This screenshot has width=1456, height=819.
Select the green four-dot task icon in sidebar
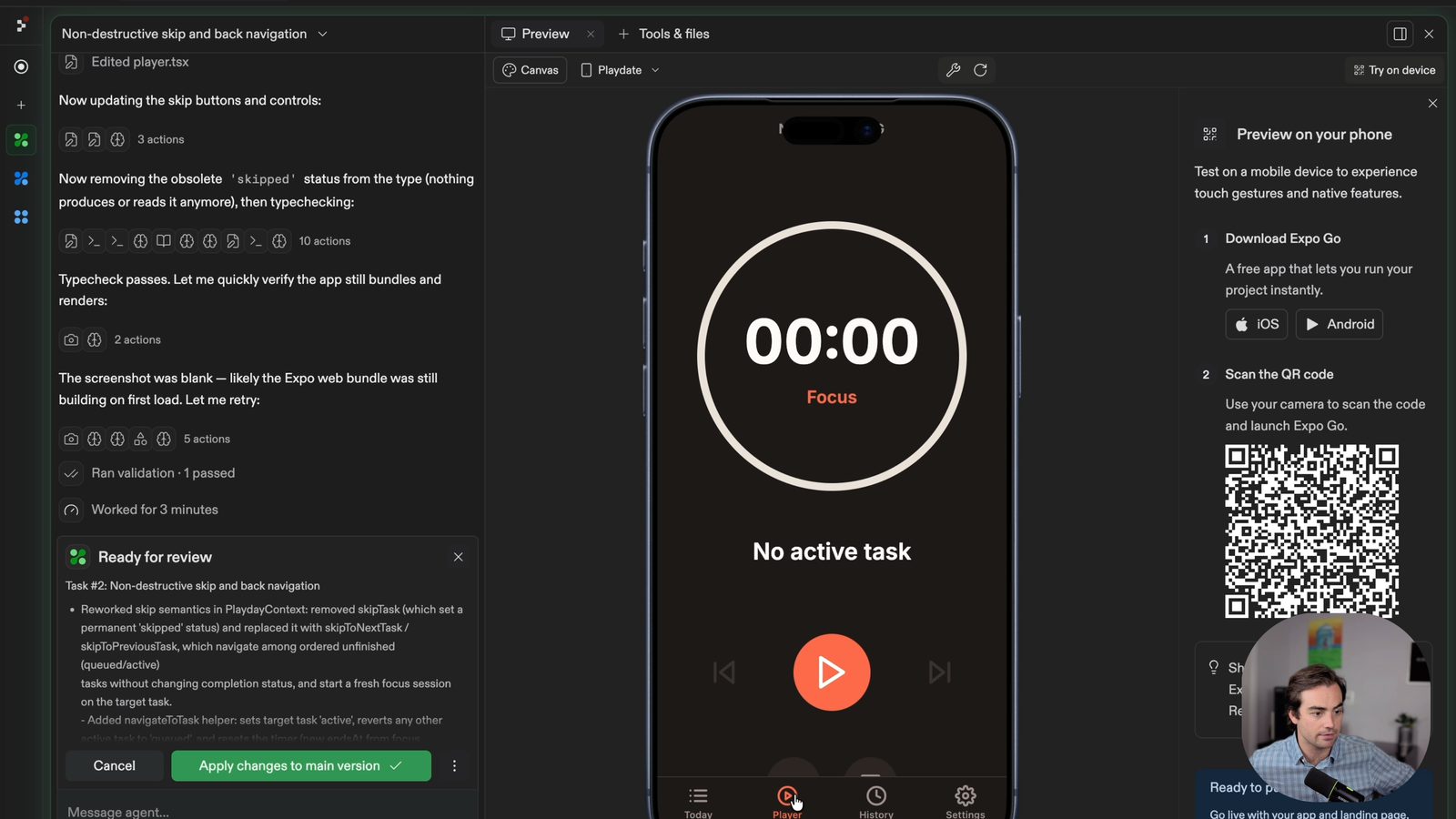point(21,140)
